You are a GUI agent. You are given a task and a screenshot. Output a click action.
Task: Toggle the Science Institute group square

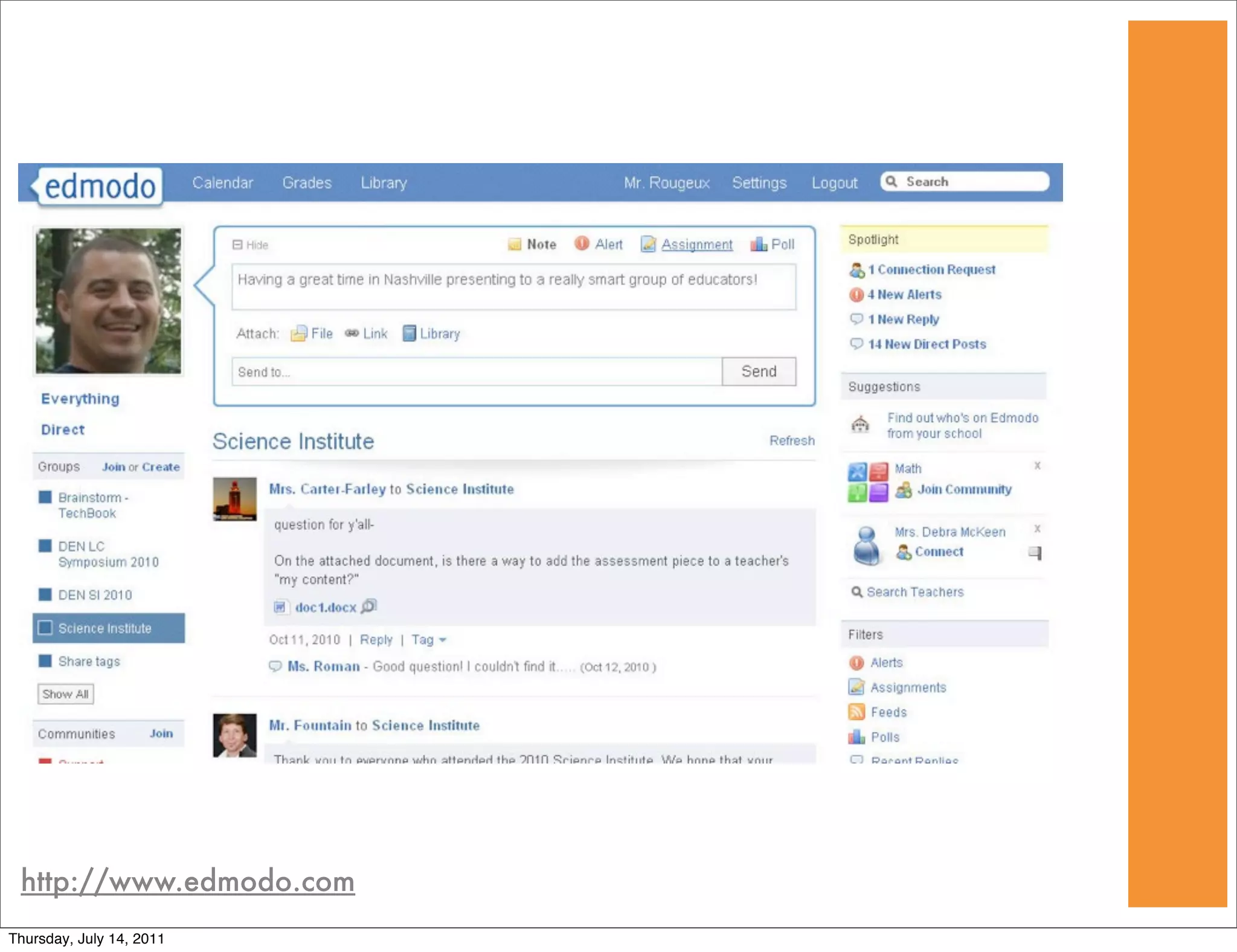45,628
